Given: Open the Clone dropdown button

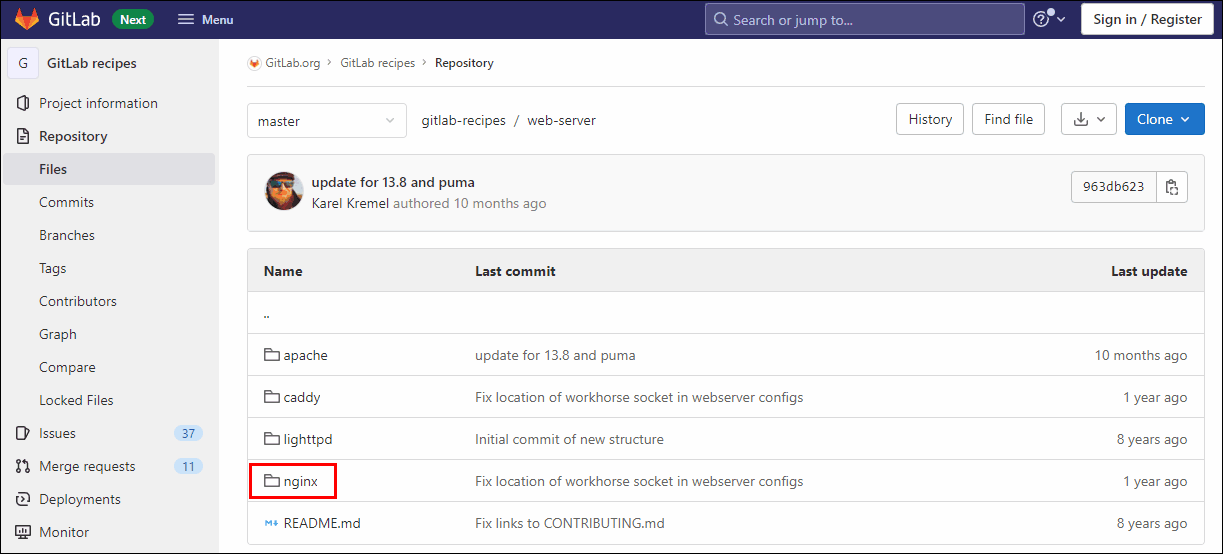Looking at the screenshot, I should [1164, 119].
